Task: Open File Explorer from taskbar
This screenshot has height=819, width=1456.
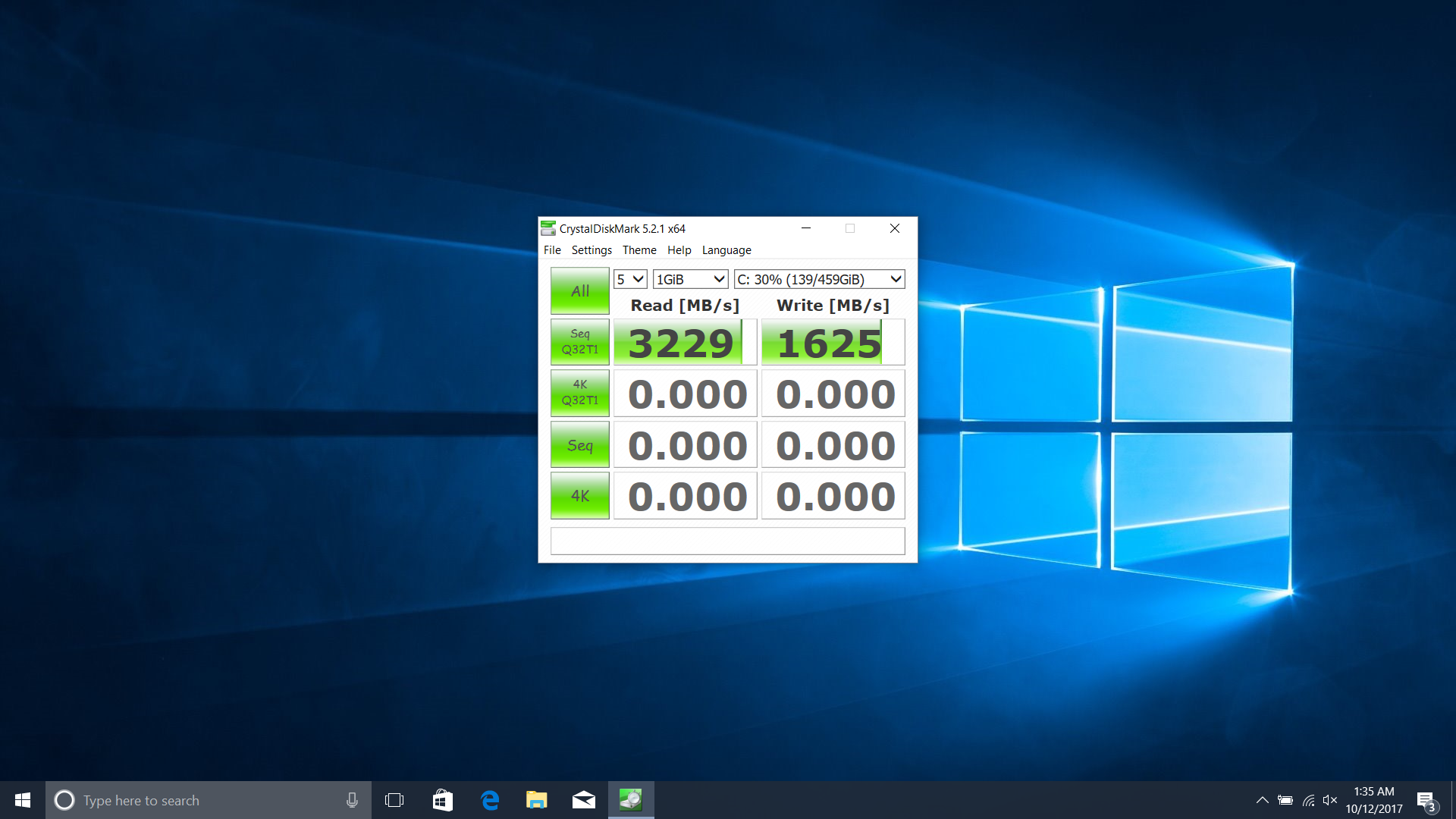Action: coord(537,800)
